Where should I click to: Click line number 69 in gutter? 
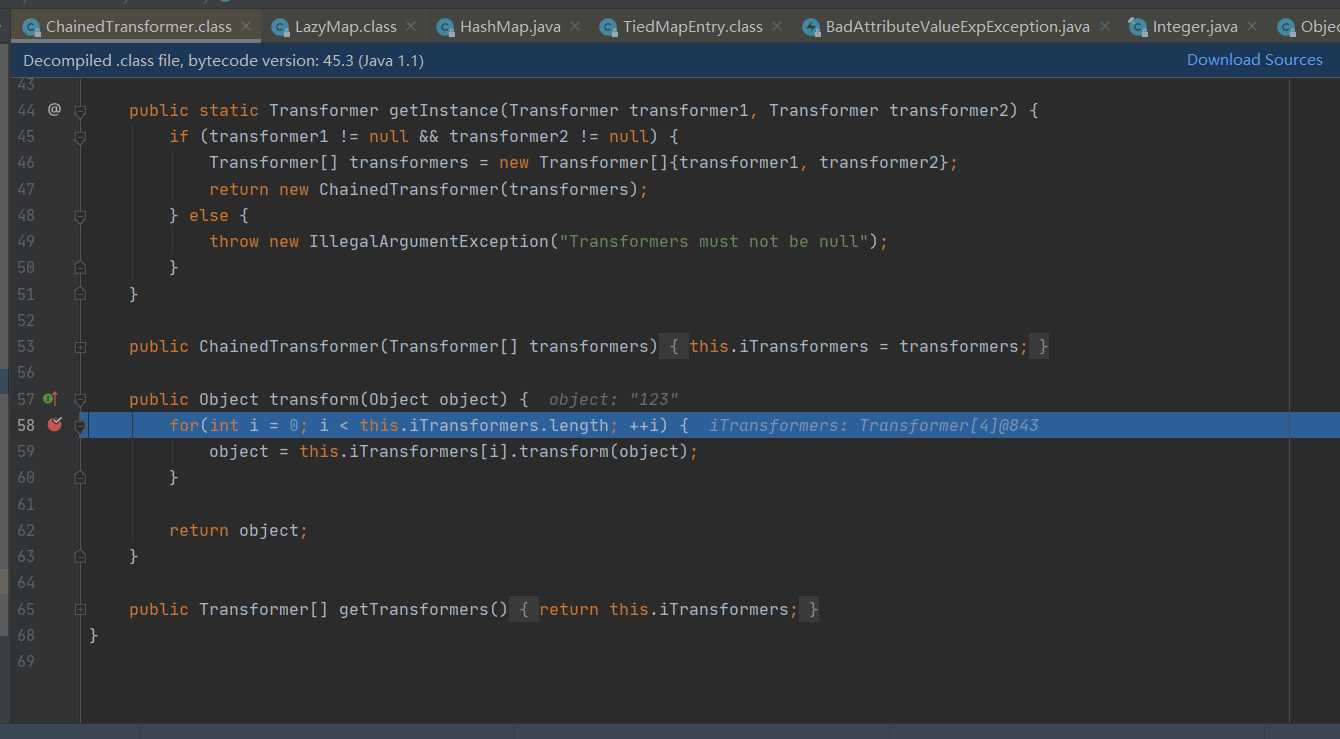pyautogui.click(x=26, y=661)
